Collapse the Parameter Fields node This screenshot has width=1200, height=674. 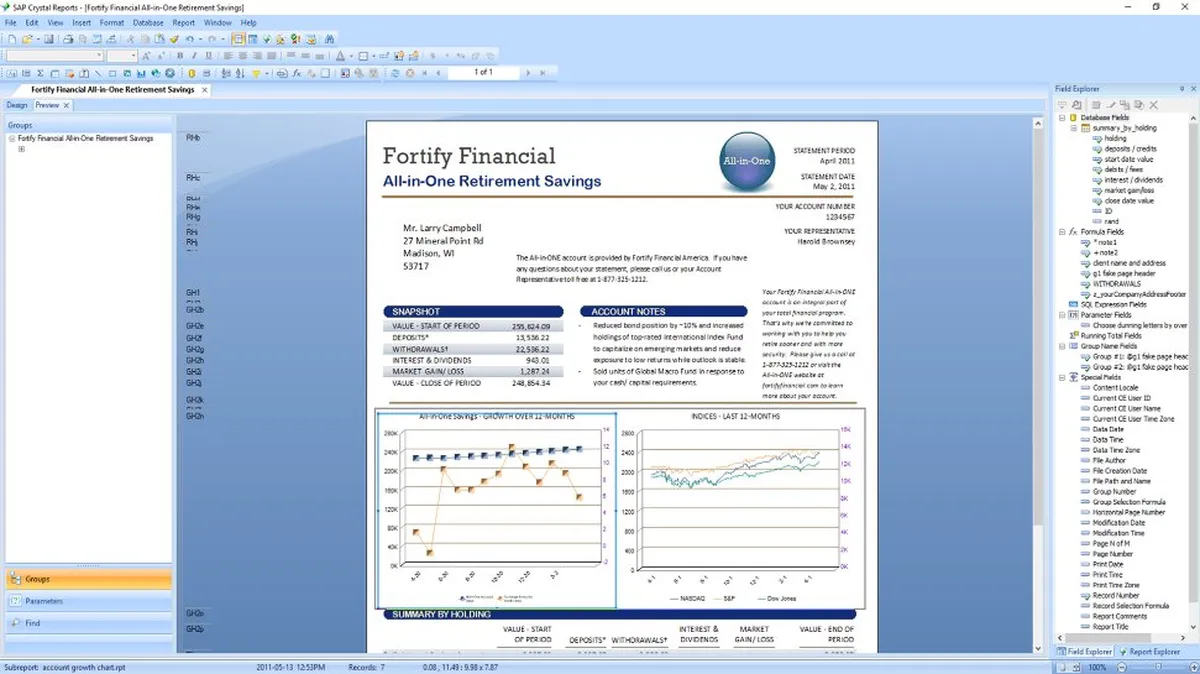click(x=1062, y=315)
